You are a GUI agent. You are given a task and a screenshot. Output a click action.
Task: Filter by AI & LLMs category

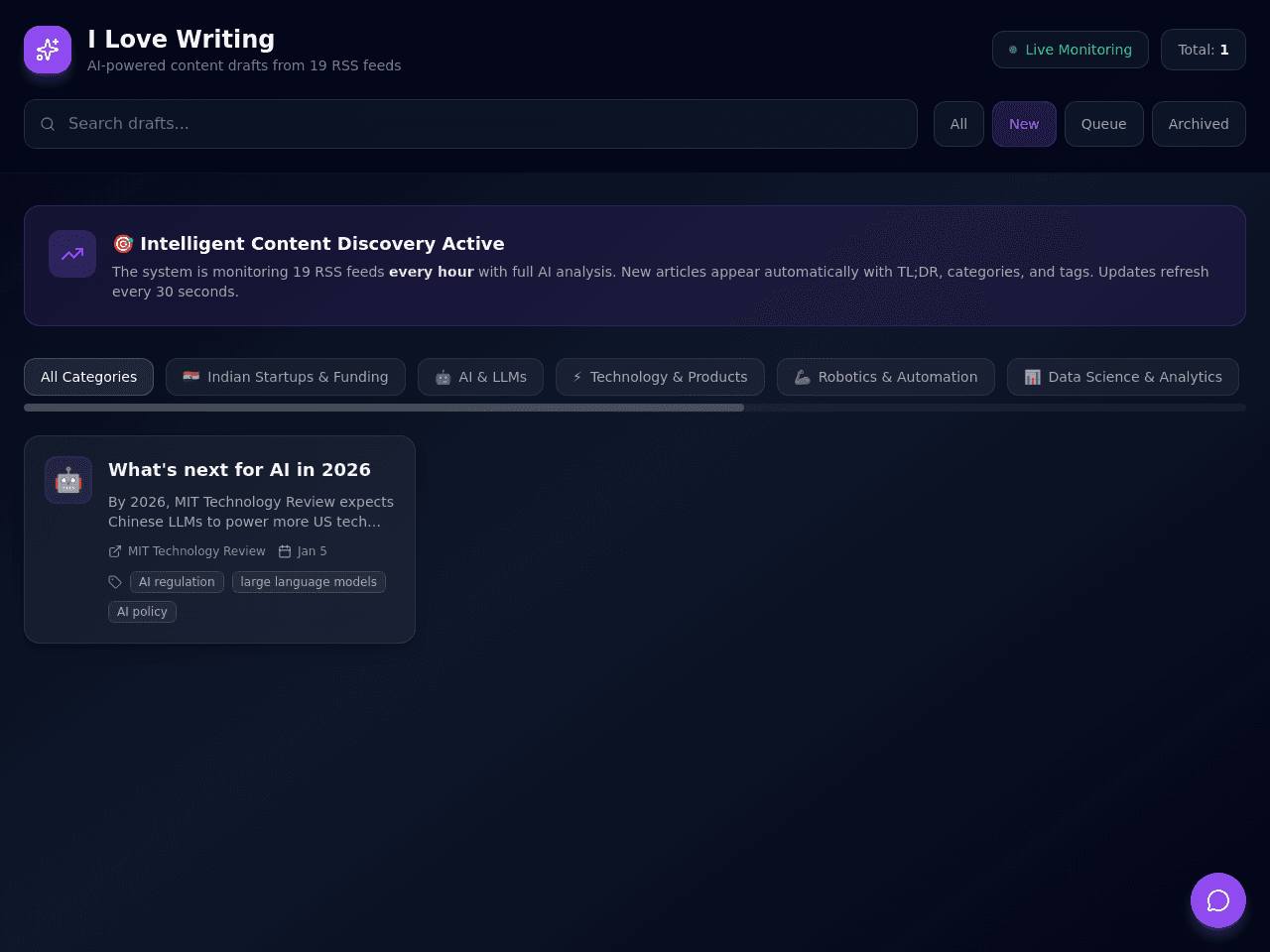[x=481, y=377]
